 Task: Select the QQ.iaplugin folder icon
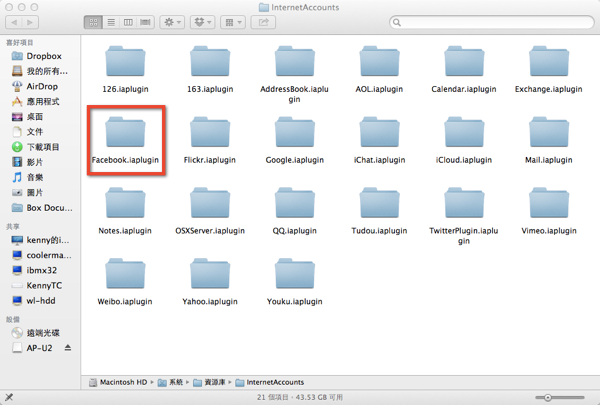(x=295, y=203)
